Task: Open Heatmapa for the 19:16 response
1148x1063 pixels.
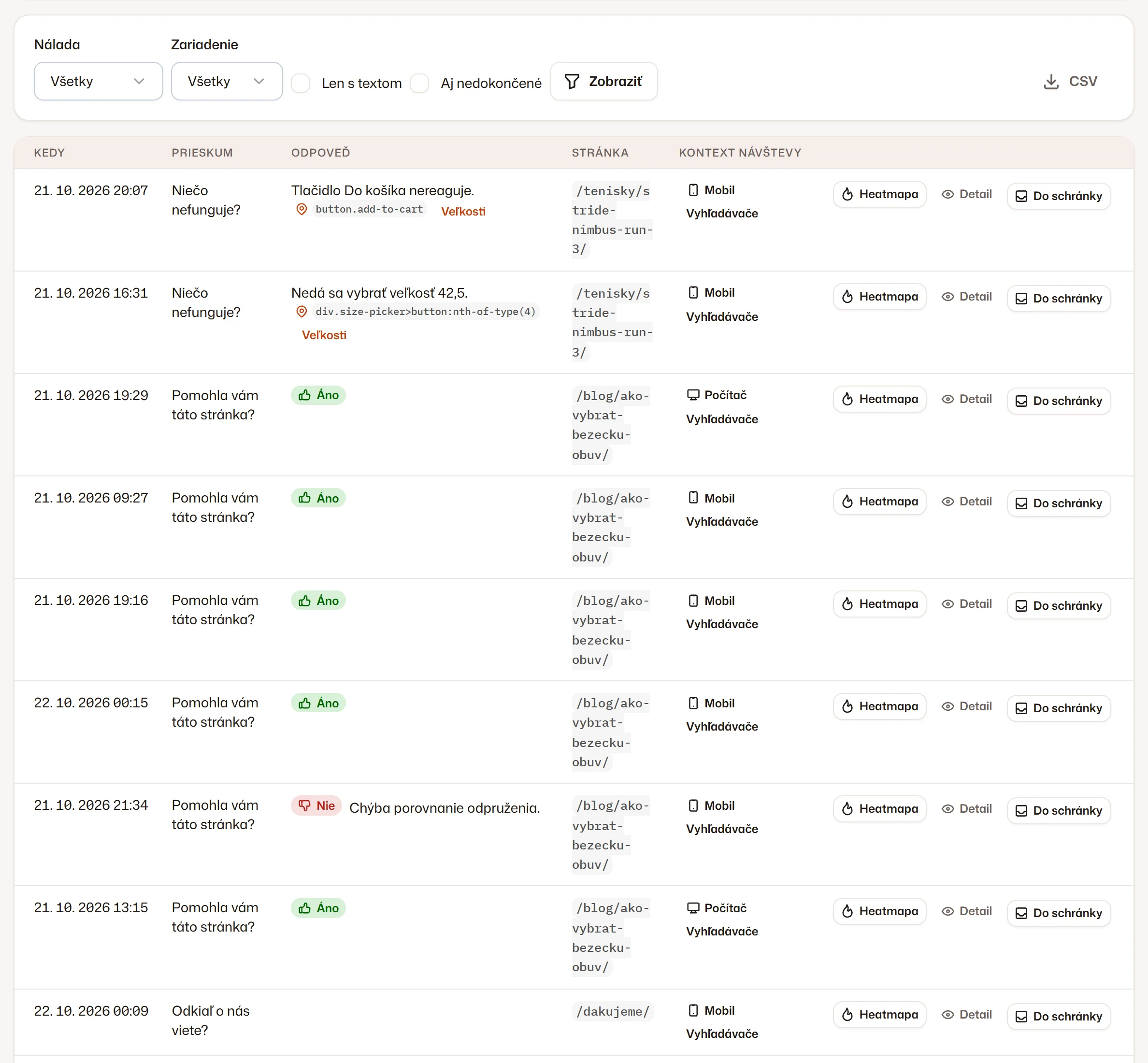Action: [x=879, y=604]
